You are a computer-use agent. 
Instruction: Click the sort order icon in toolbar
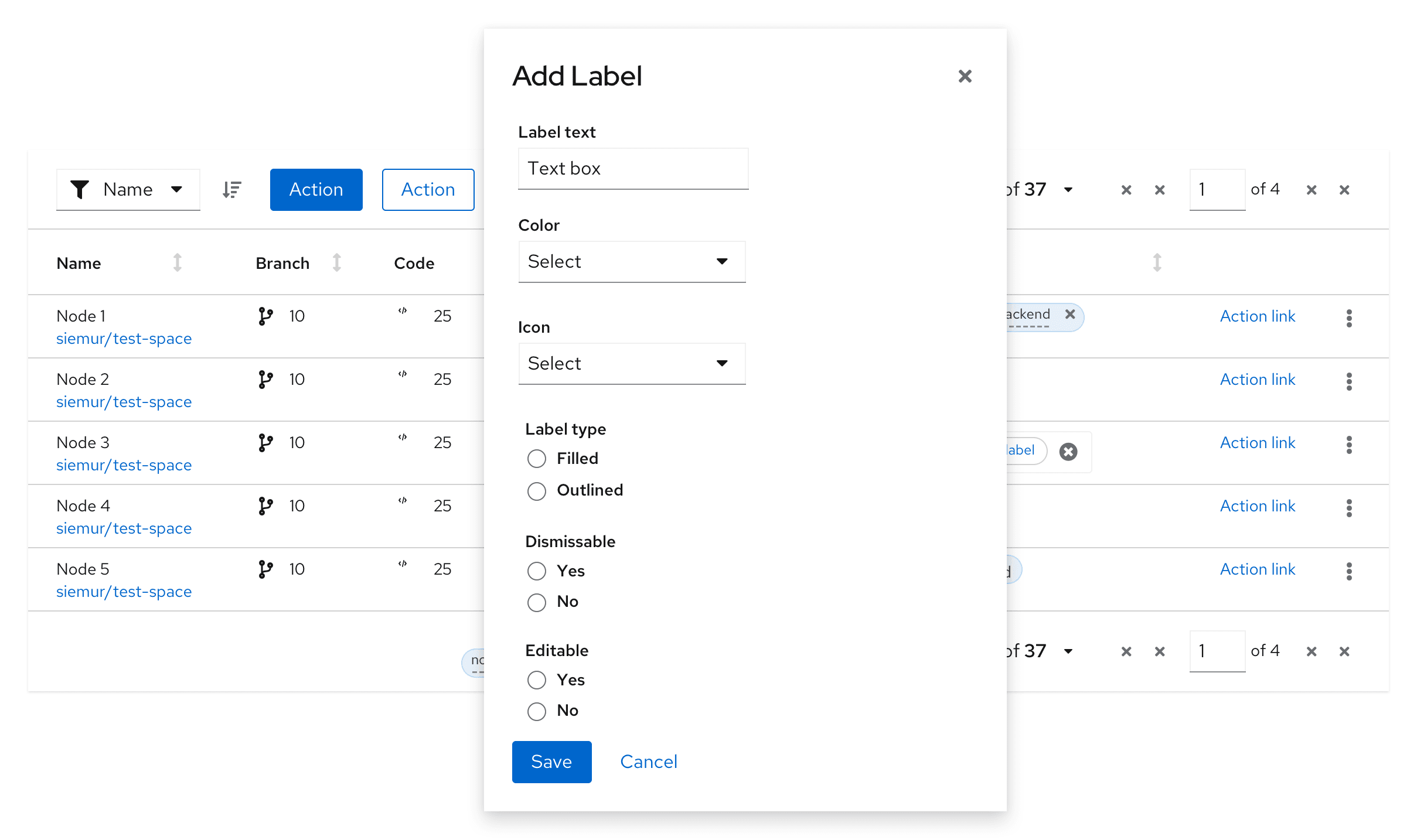click(232, 190)
